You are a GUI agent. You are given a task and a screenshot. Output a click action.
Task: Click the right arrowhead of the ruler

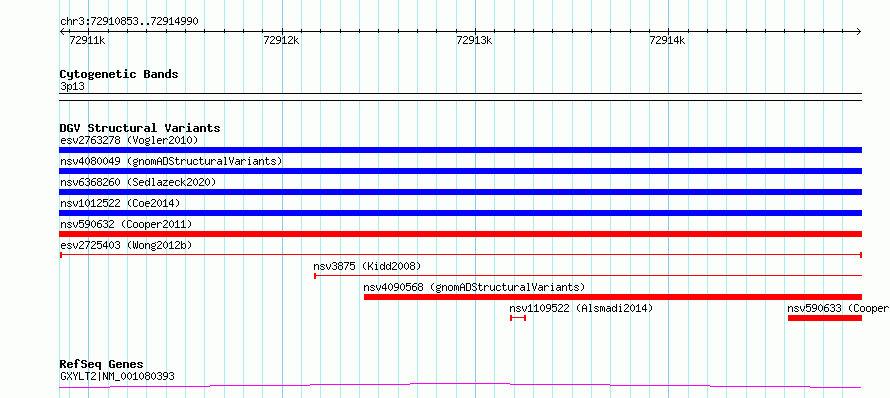point(858,31)
